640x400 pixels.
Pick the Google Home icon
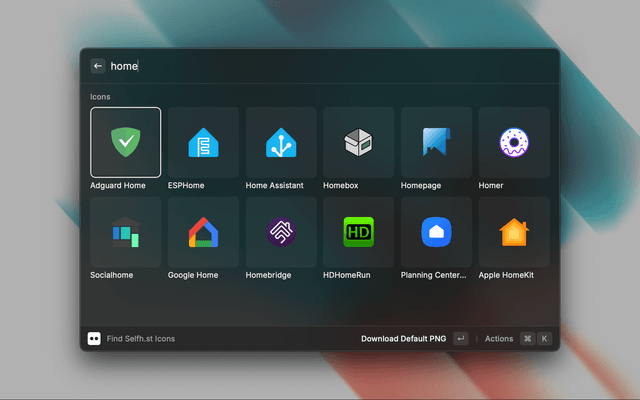pyautogui.click(x=203, y=232)
